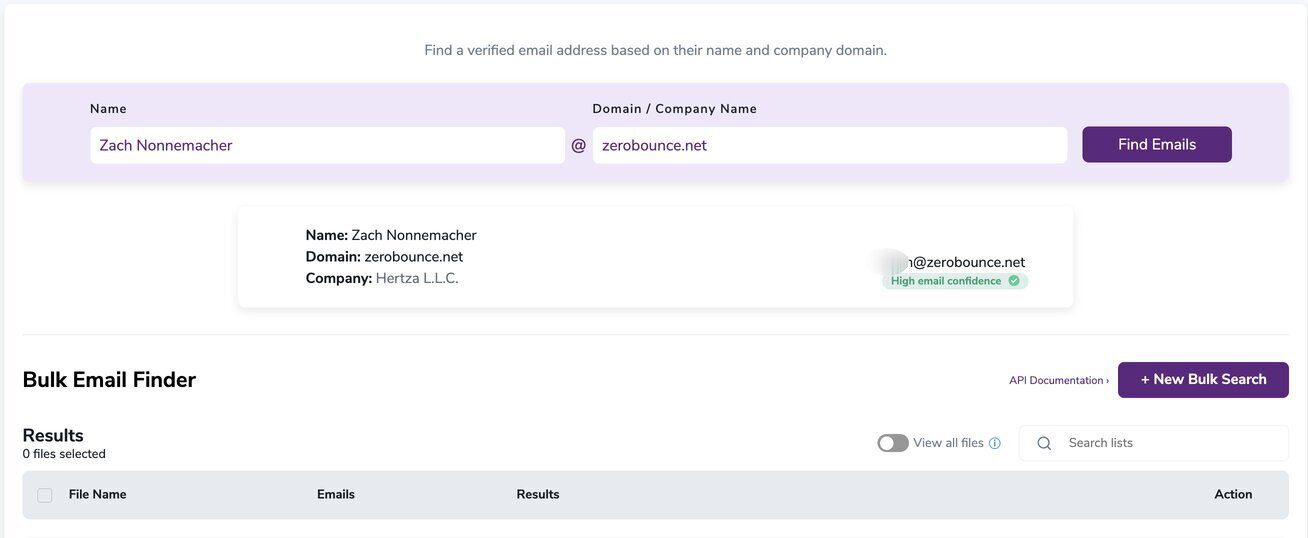This screenshot has height=538, width=1308.
Task: Check the select-all files checkbox
Action: pyautogui.click(x=45, y=495)
